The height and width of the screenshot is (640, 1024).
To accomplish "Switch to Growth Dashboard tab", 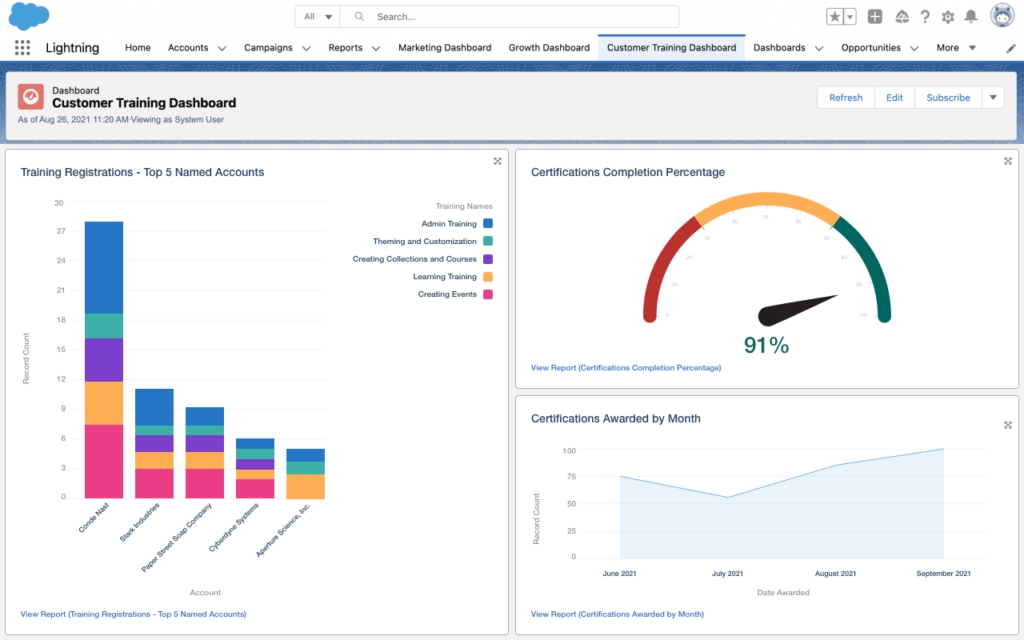I will (549, 48).
